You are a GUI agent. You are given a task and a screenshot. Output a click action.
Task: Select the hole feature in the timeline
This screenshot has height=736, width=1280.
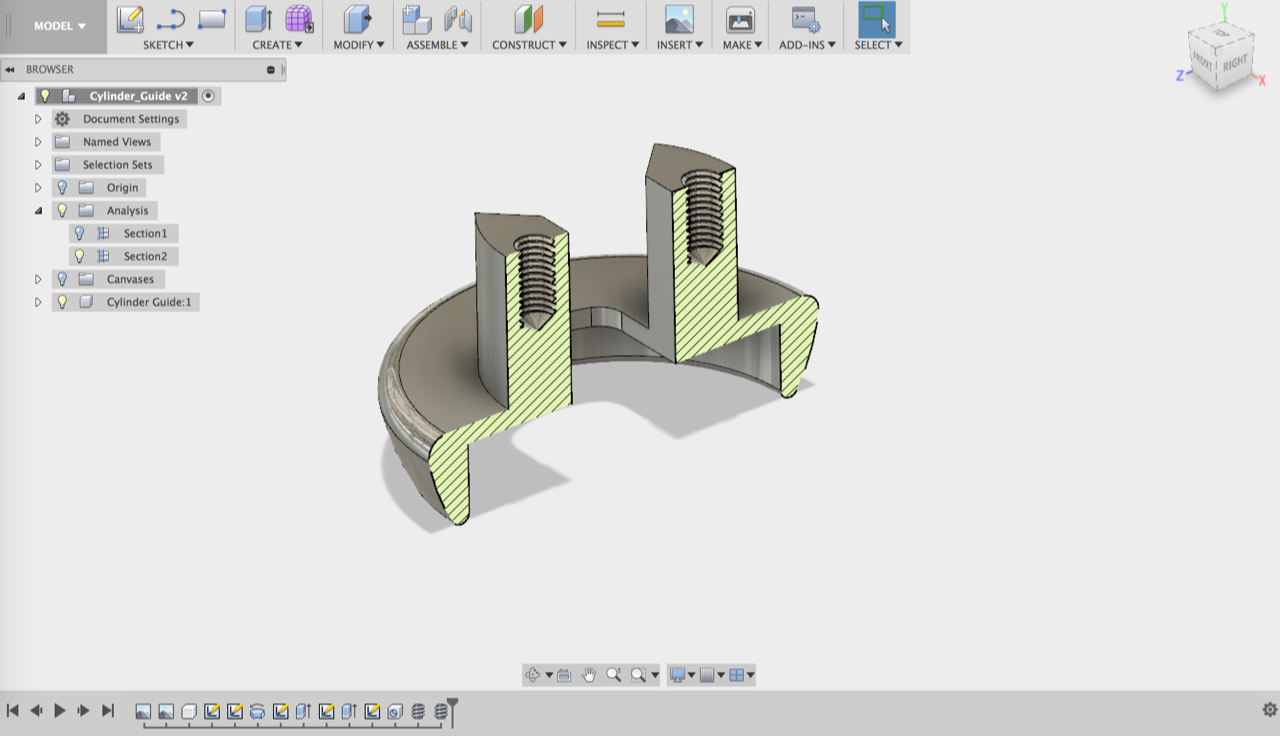pos(395,712)
